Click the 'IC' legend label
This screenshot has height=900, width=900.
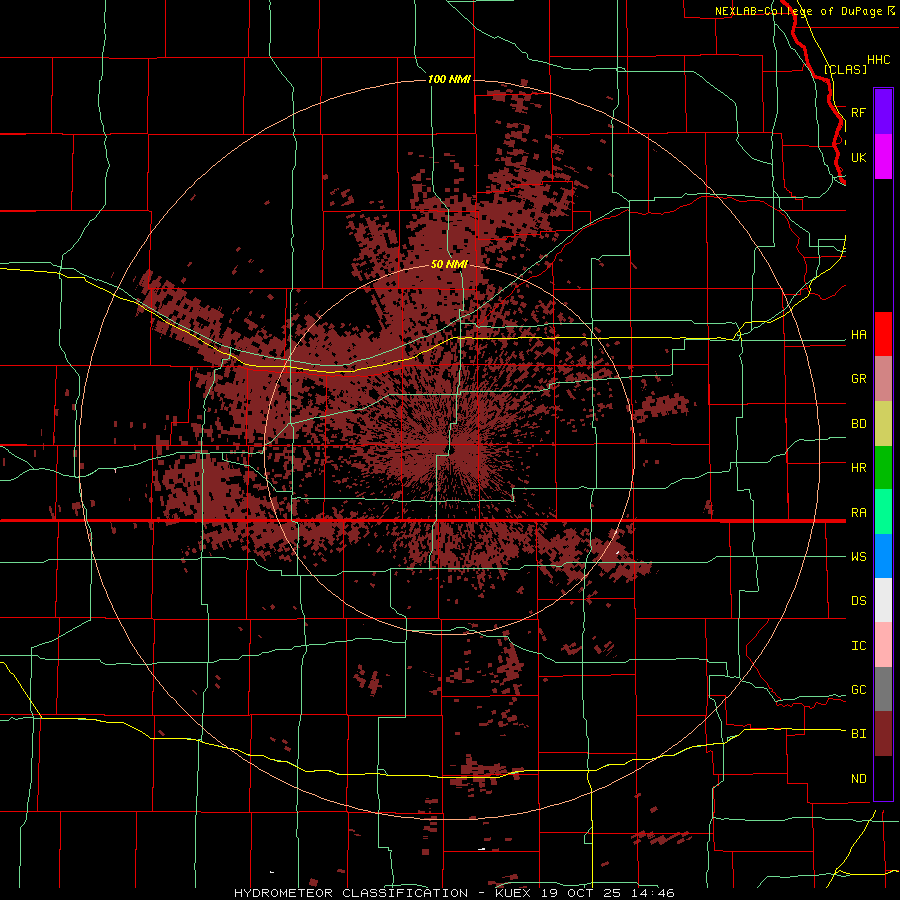point(858,646)
